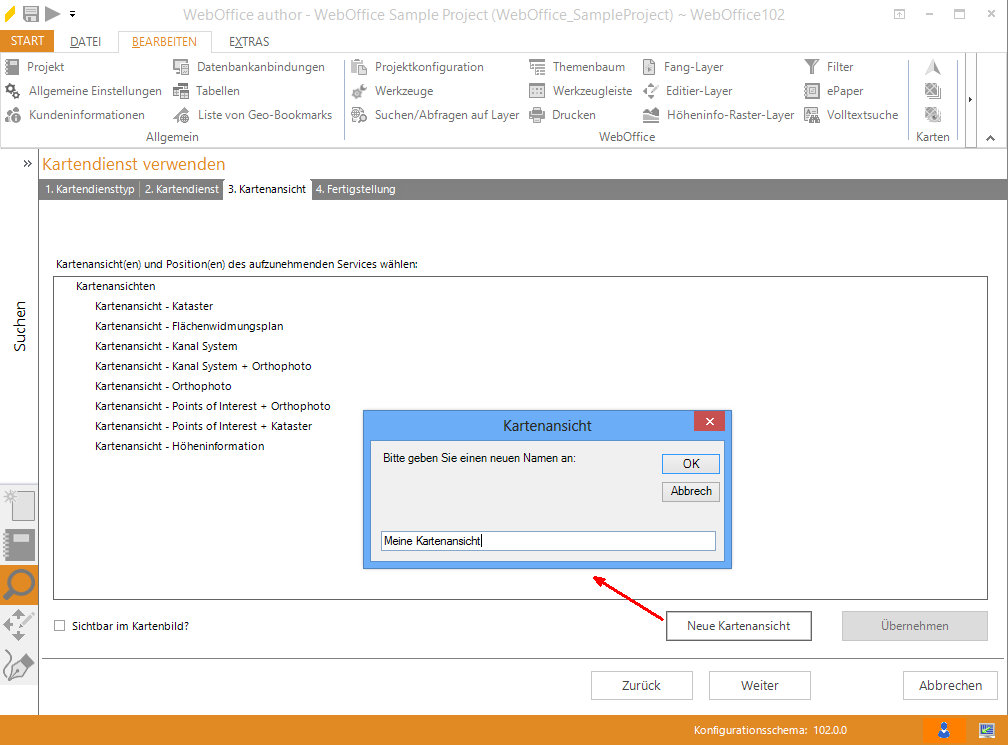Click the save icon in the title bar
This screenshot has width=1008, height=745.
pyautogui.click(x=30, y=14)
